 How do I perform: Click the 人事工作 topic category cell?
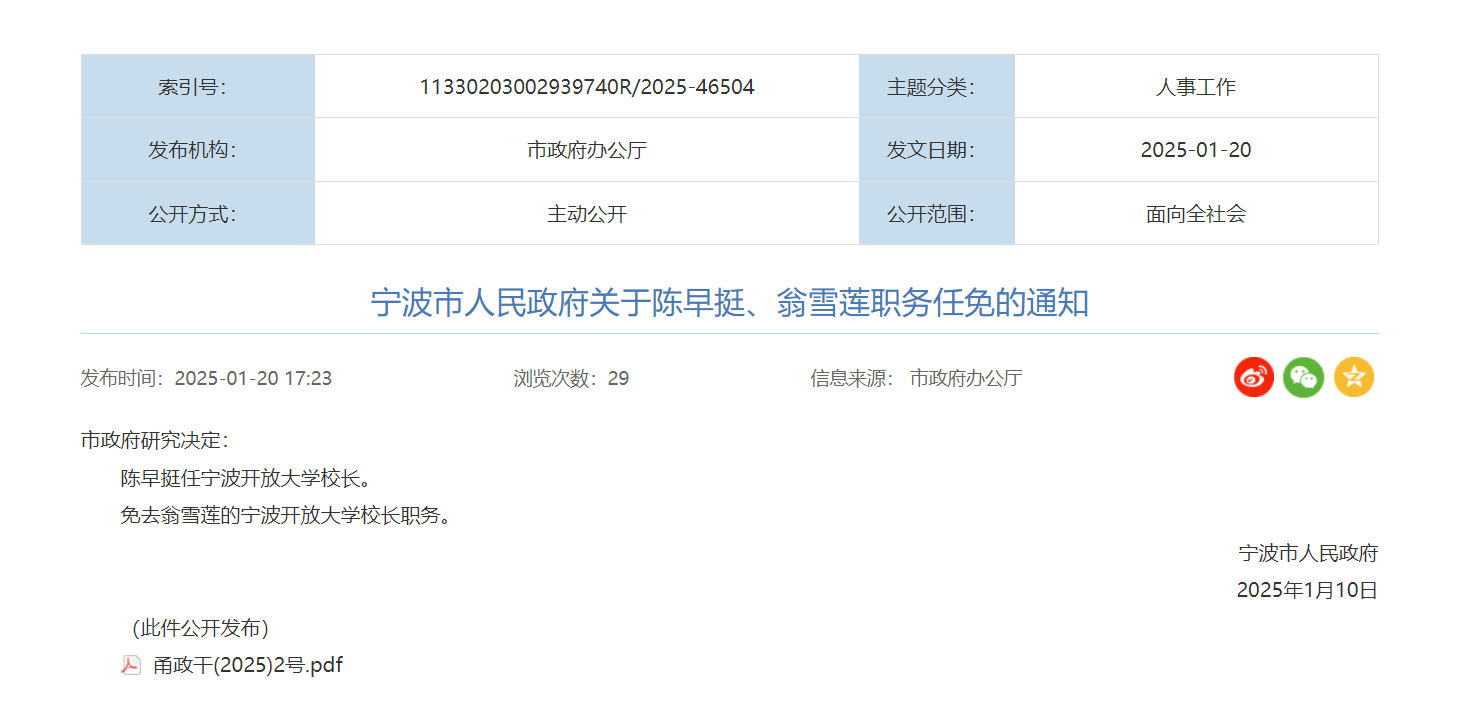point(1196,87)
